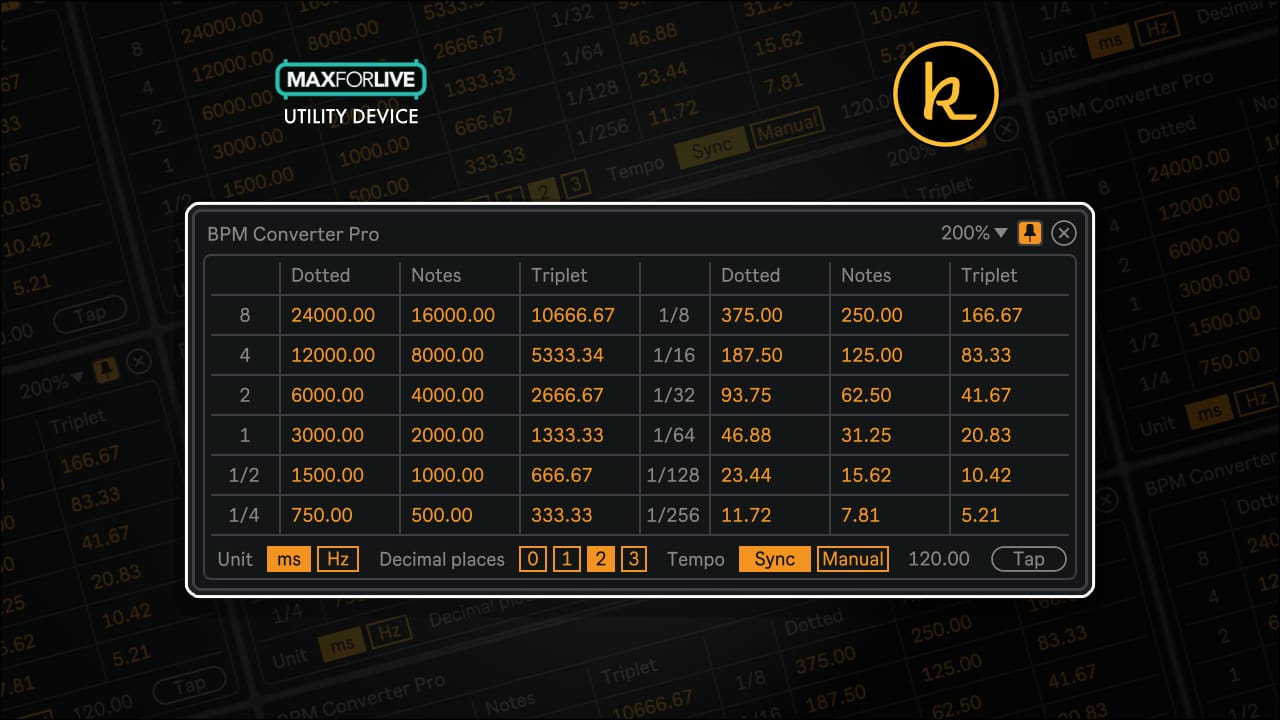
Task: Select dotted value 187.50
Action: point(752,355)
